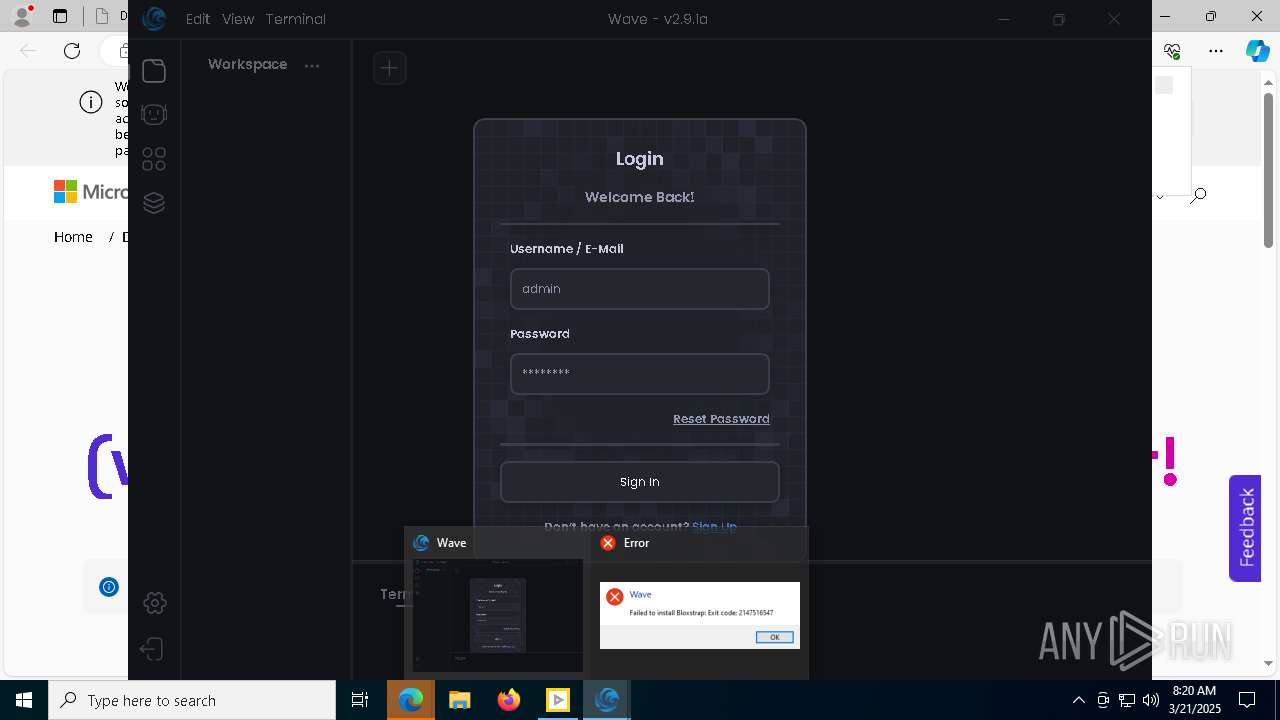The width and height of the screenshot is (1280, 720).
Task: Open the clock showing 8:20 AM
Action: (x=1194, y=700)
